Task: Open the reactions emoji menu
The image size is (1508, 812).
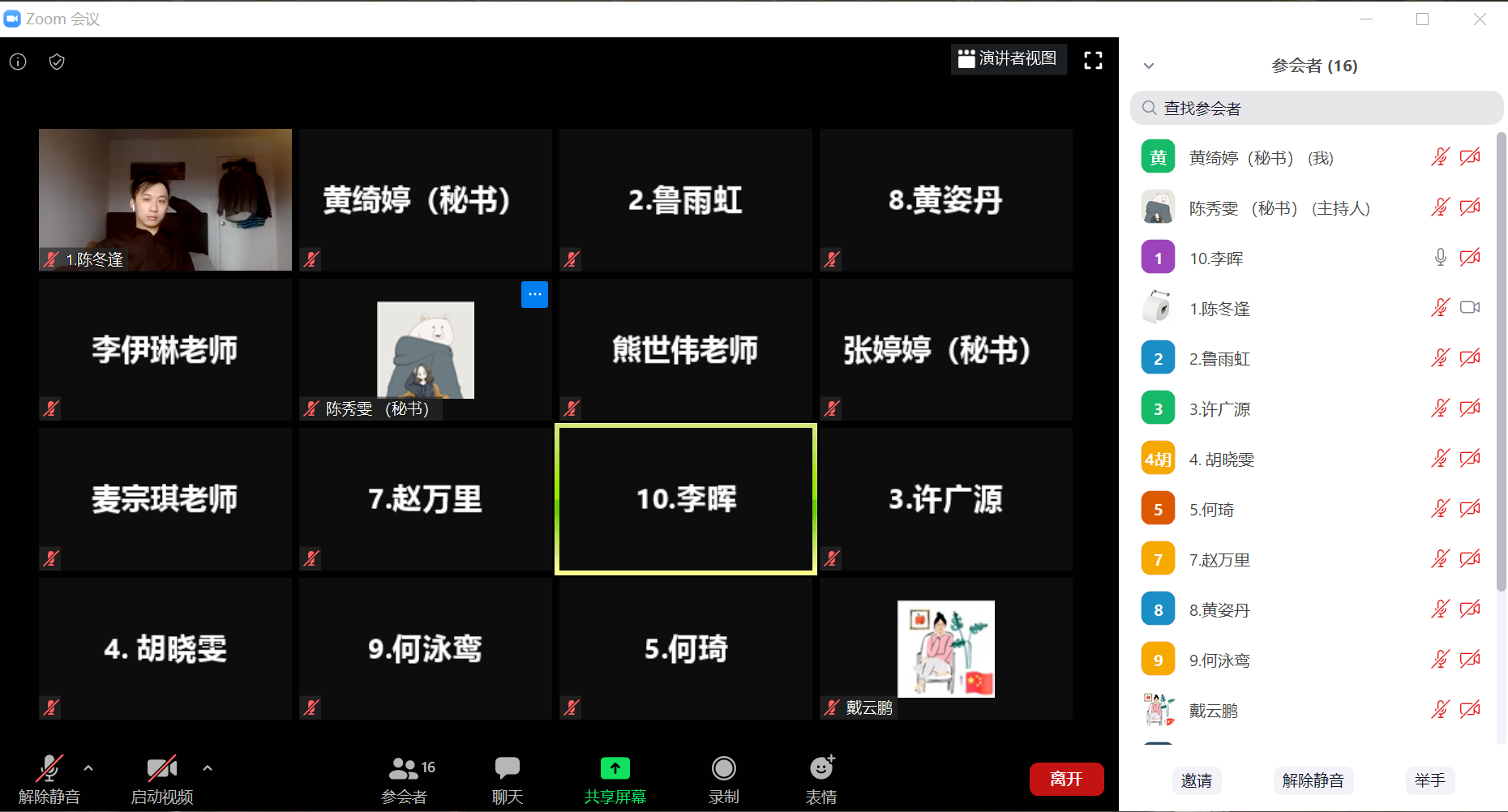Action: (821, 780)
